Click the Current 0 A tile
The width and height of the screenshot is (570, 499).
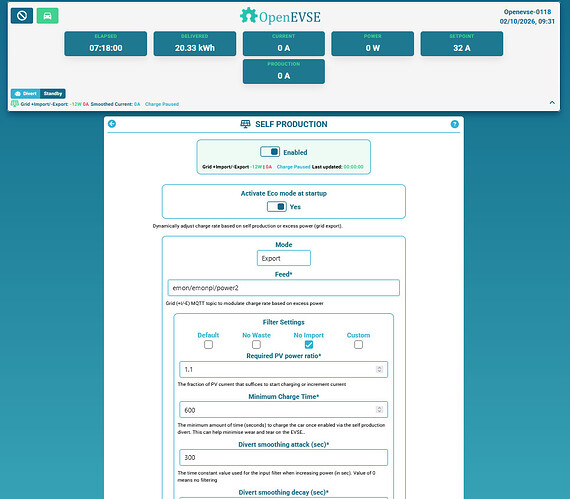point(284,44)
